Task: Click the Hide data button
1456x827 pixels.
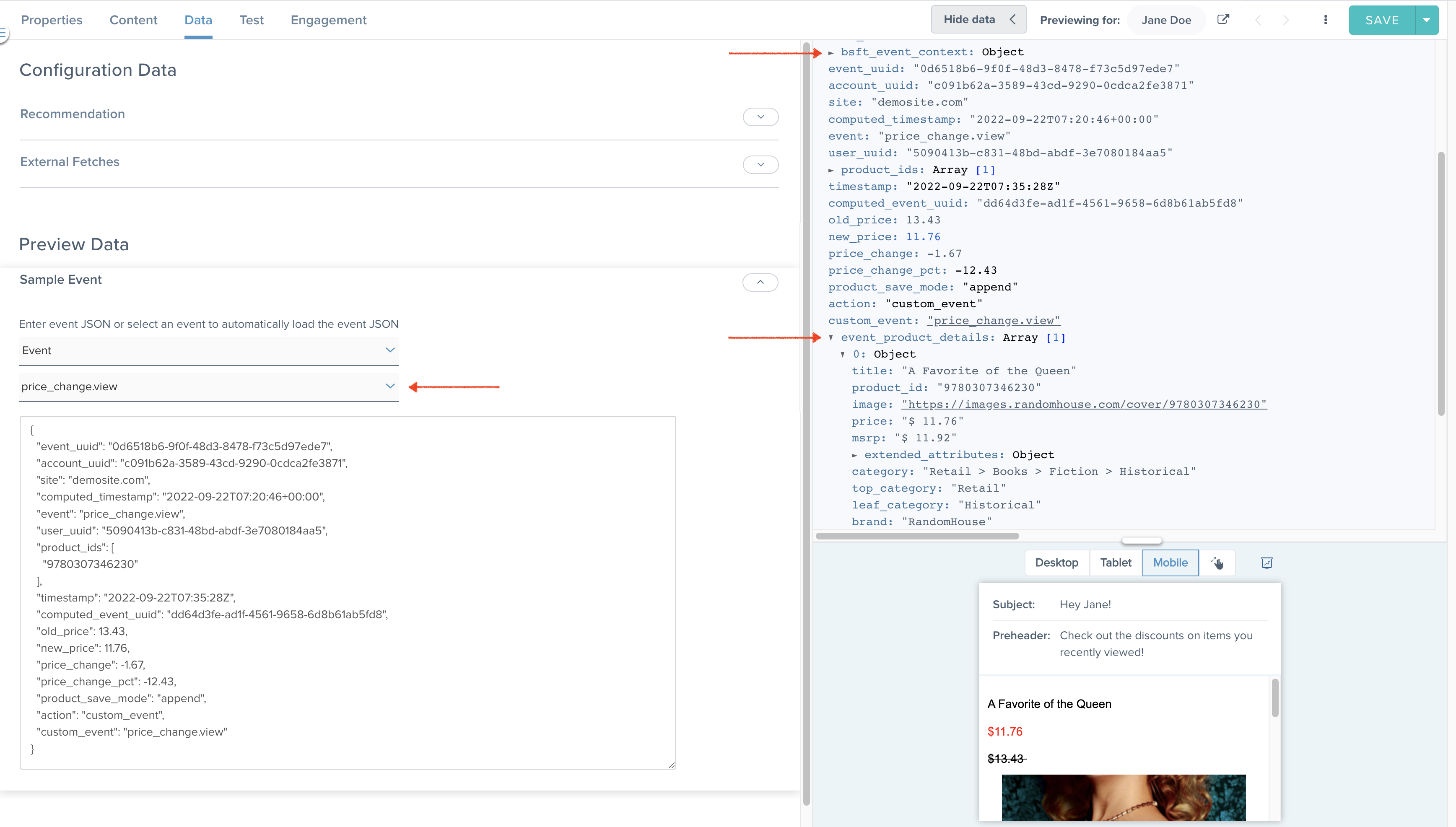Action: point(978,19)
